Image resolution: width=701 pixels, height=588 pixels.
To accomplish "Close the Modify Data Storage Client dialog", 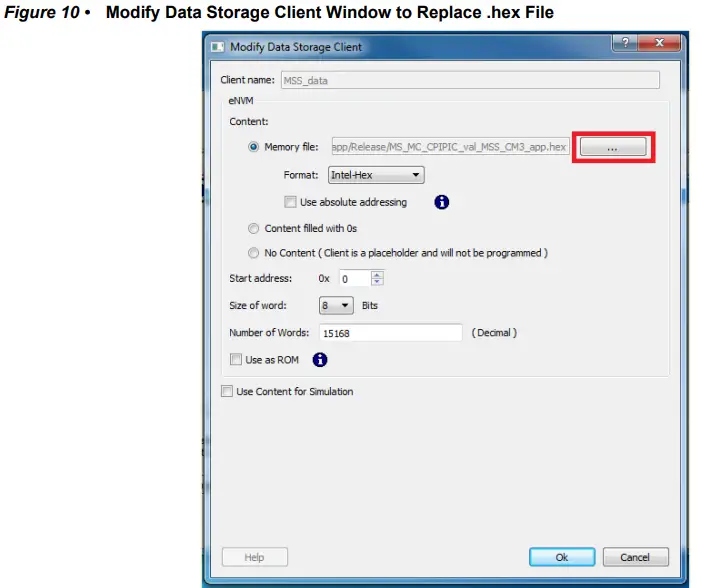I will [x=659, y=43].
